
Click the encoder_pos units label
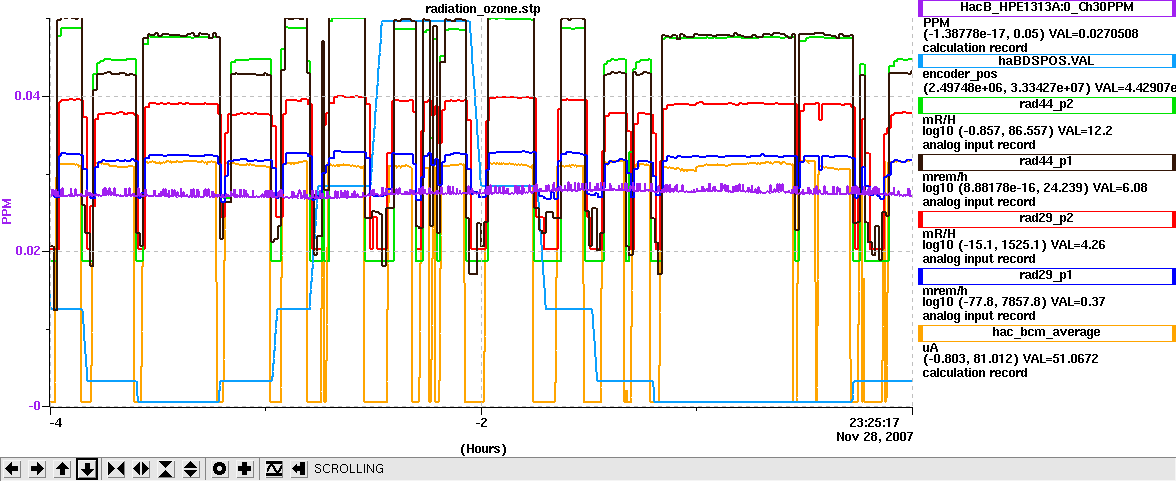(x=959, y=74)
